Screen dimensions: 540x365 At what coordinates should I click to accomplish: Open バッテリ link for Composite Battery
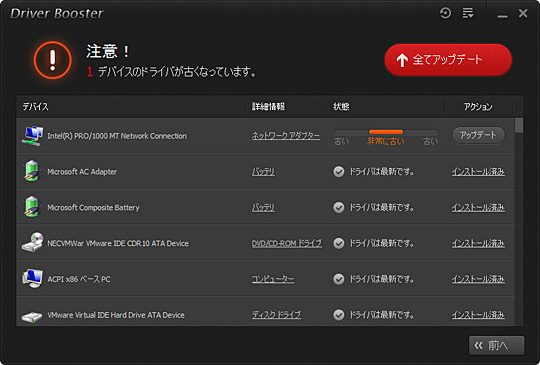click(263, 207)
